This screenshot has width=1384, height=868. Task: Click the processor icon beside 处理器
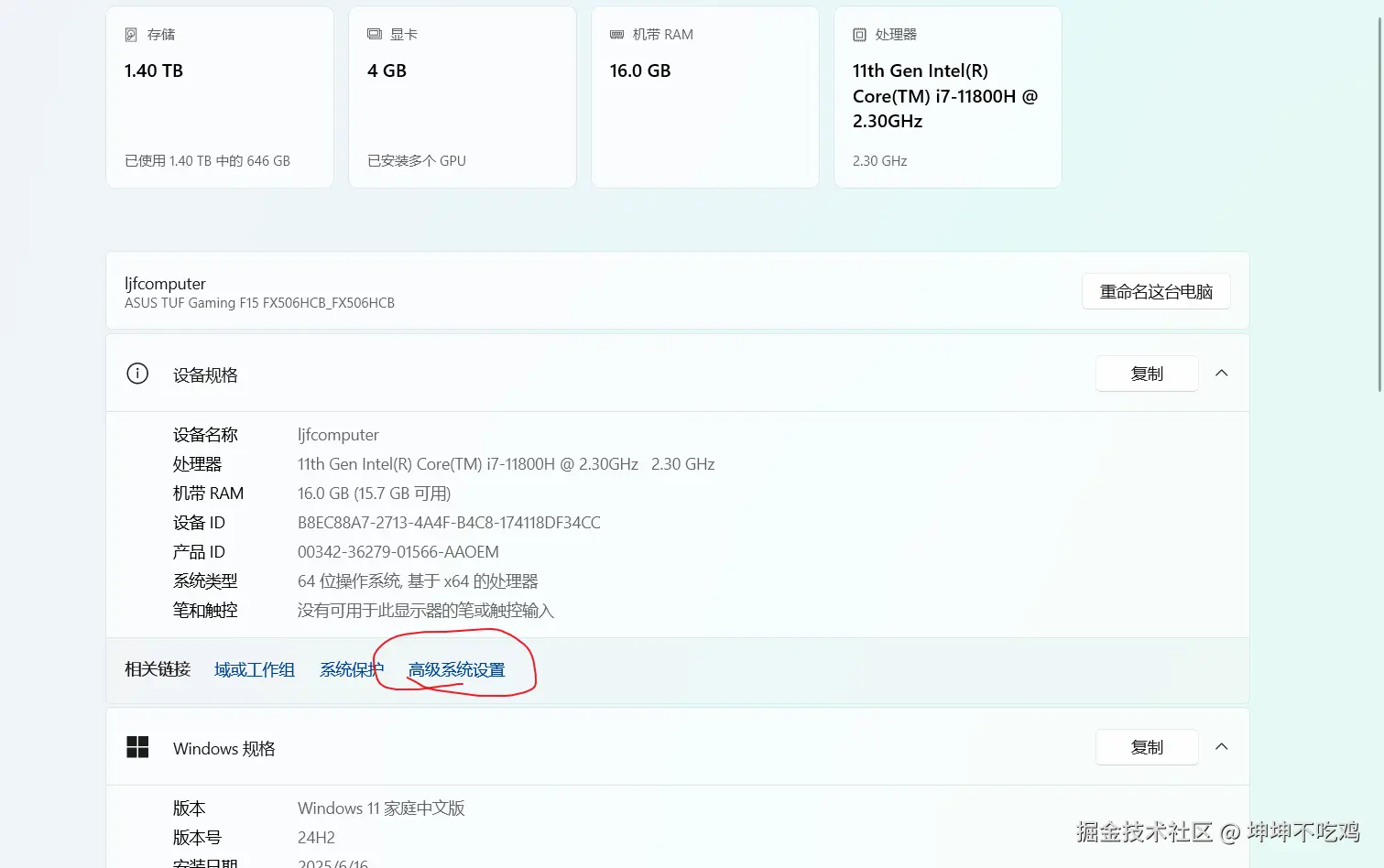tap(859, 35)
